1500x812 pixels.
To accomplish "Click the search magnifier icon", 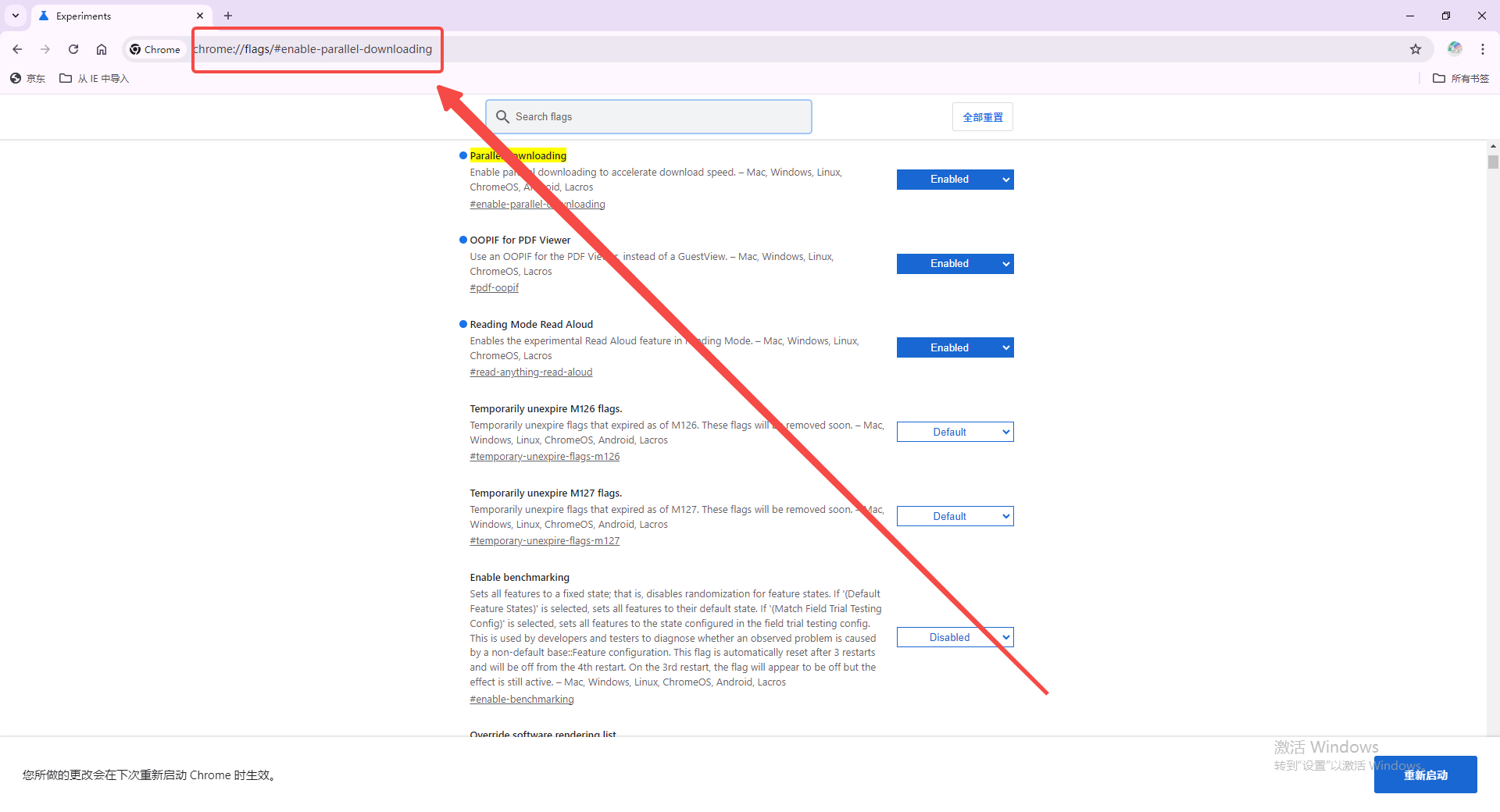I will (x=502, y=116).
